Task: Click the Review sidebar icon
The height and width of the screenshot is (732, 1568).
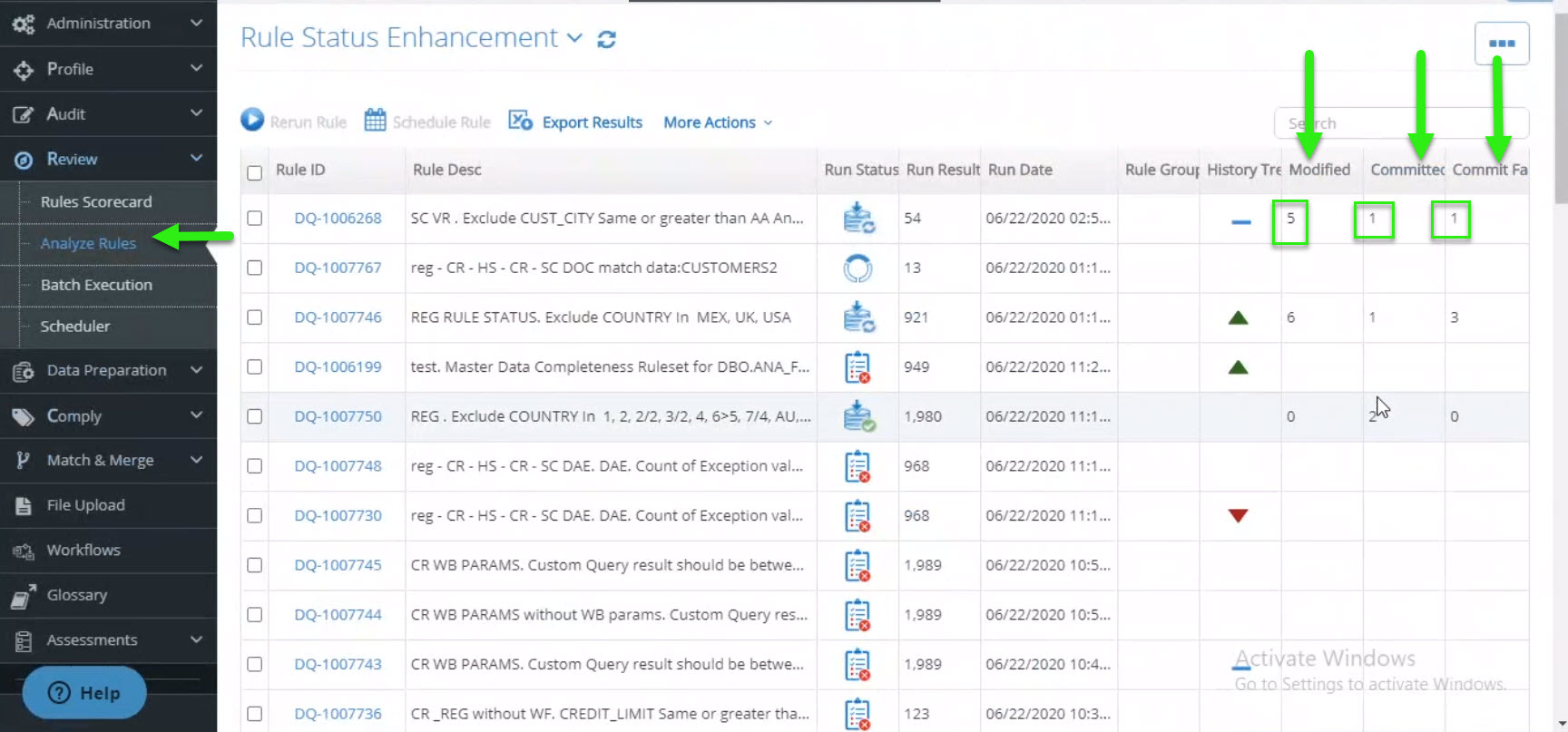Action: (x=24, y=160)
